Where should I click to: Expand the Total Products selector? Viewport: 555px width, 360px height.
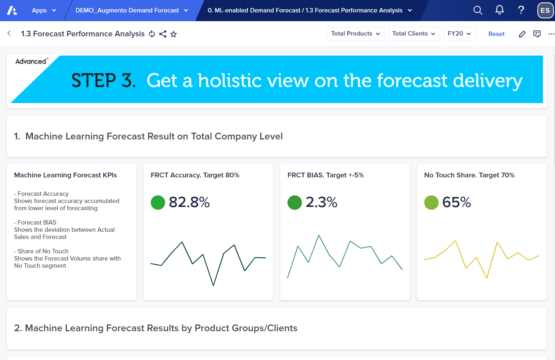click(x=356, y=34)
